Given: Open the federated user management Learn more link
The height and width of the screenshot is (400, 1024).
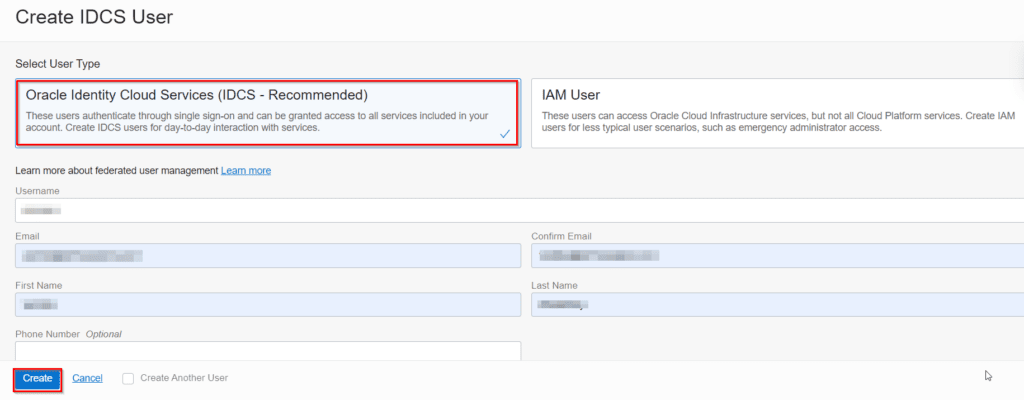Looking at the screenshot, I should [x=246, y=171].
